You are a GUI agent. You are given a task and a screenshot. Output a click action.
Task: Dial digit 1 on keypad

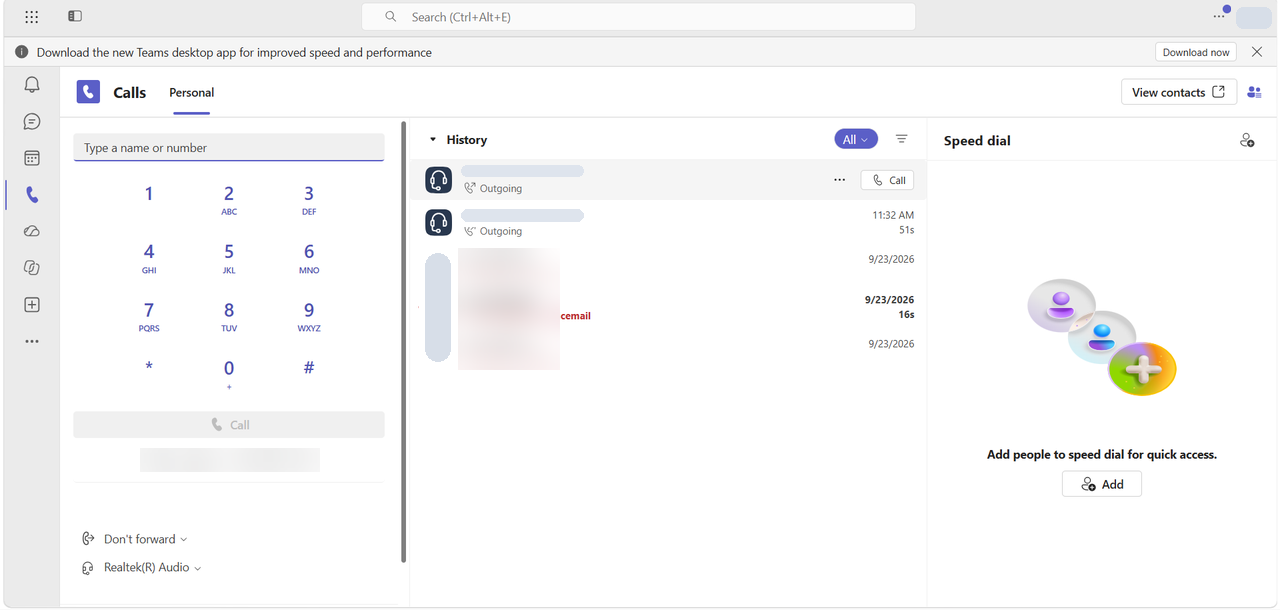click(149, 195)
